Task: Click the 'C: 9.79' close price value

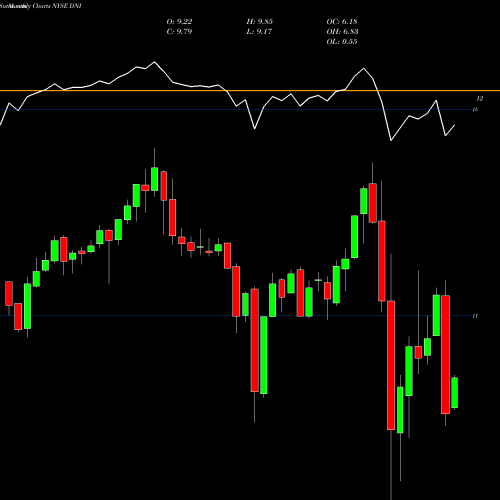Action: click(179, 32)
